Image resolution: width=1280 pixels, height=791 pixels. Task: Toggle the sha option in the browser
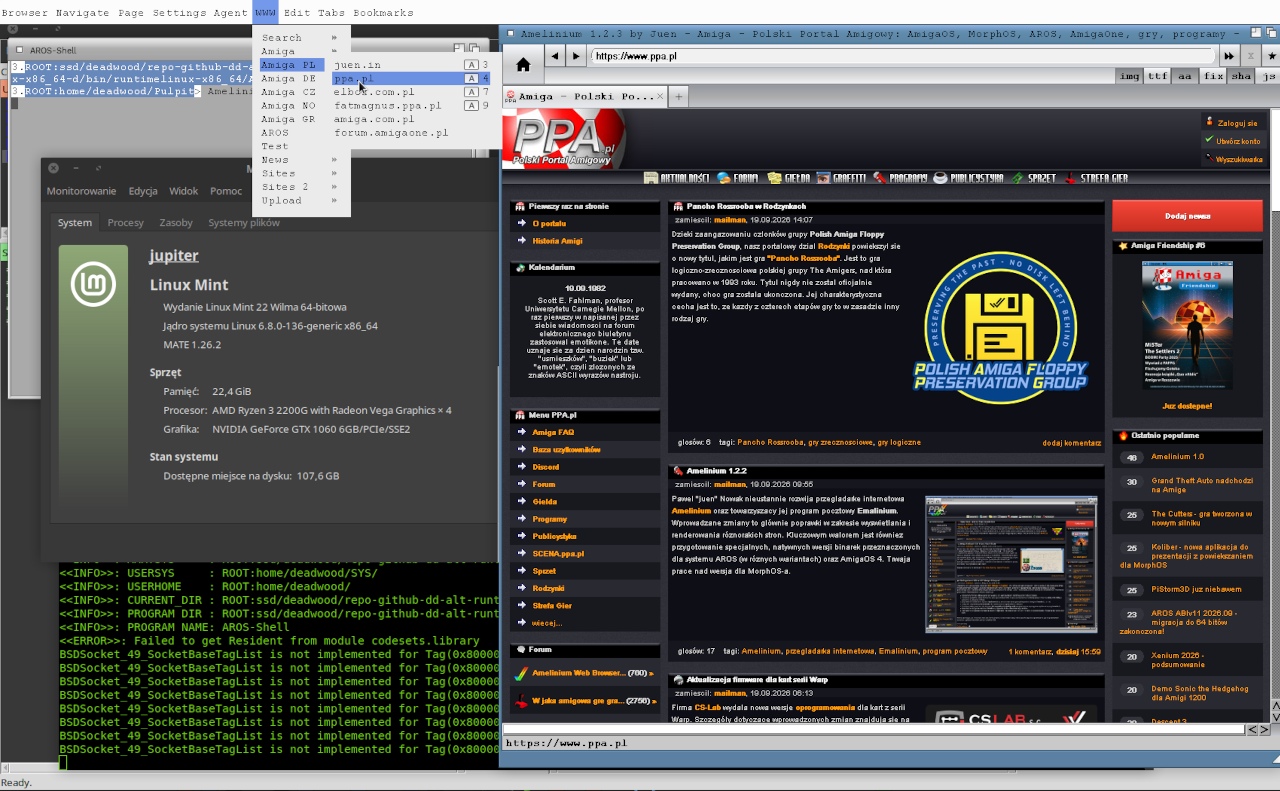[x=1241, y=76]
